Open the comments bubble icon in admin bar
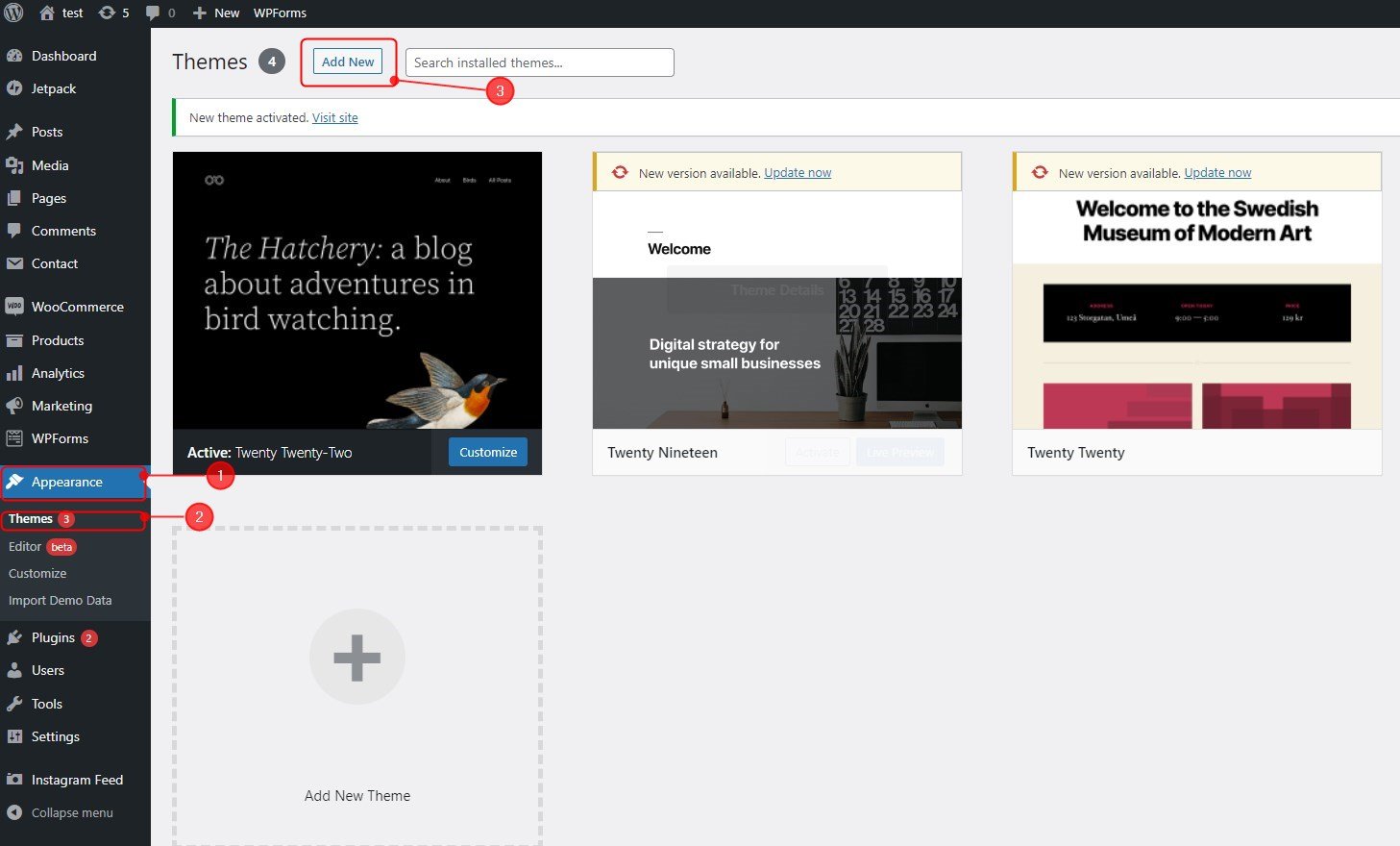The height and width of the screenshot is (846, 1400). (x=153, y=12)
